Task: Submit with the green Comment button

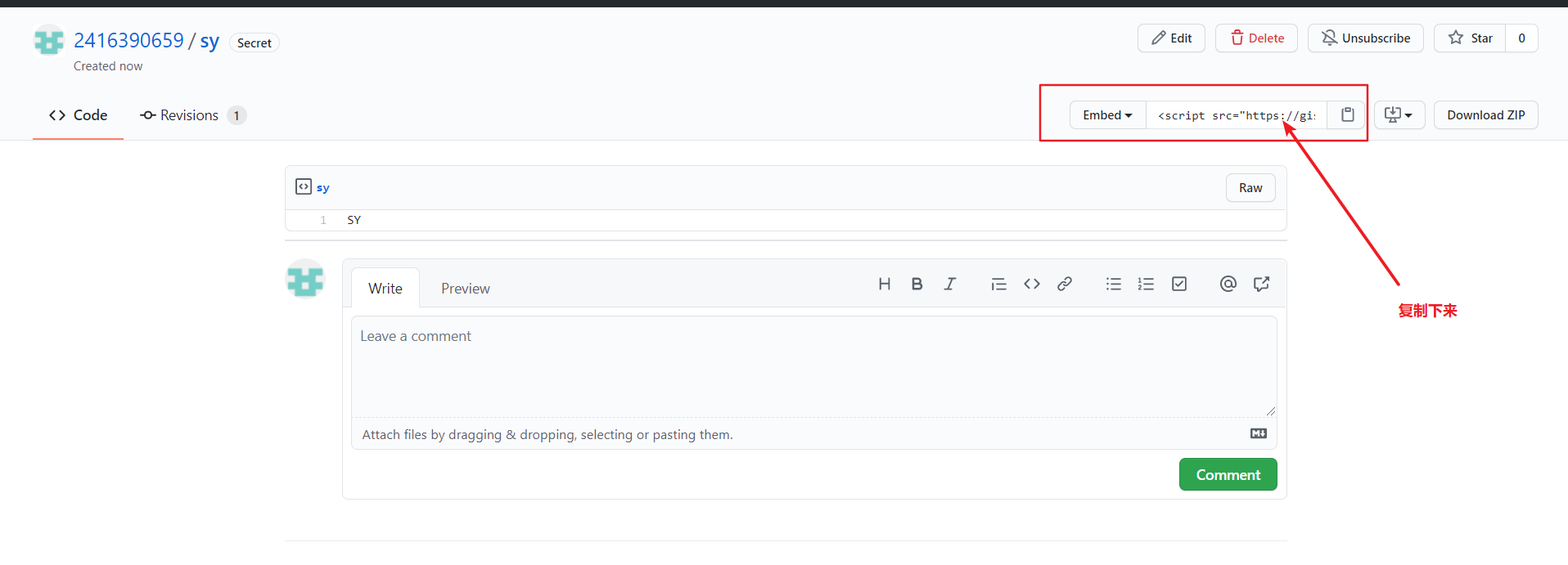Action: [1228, 474]
